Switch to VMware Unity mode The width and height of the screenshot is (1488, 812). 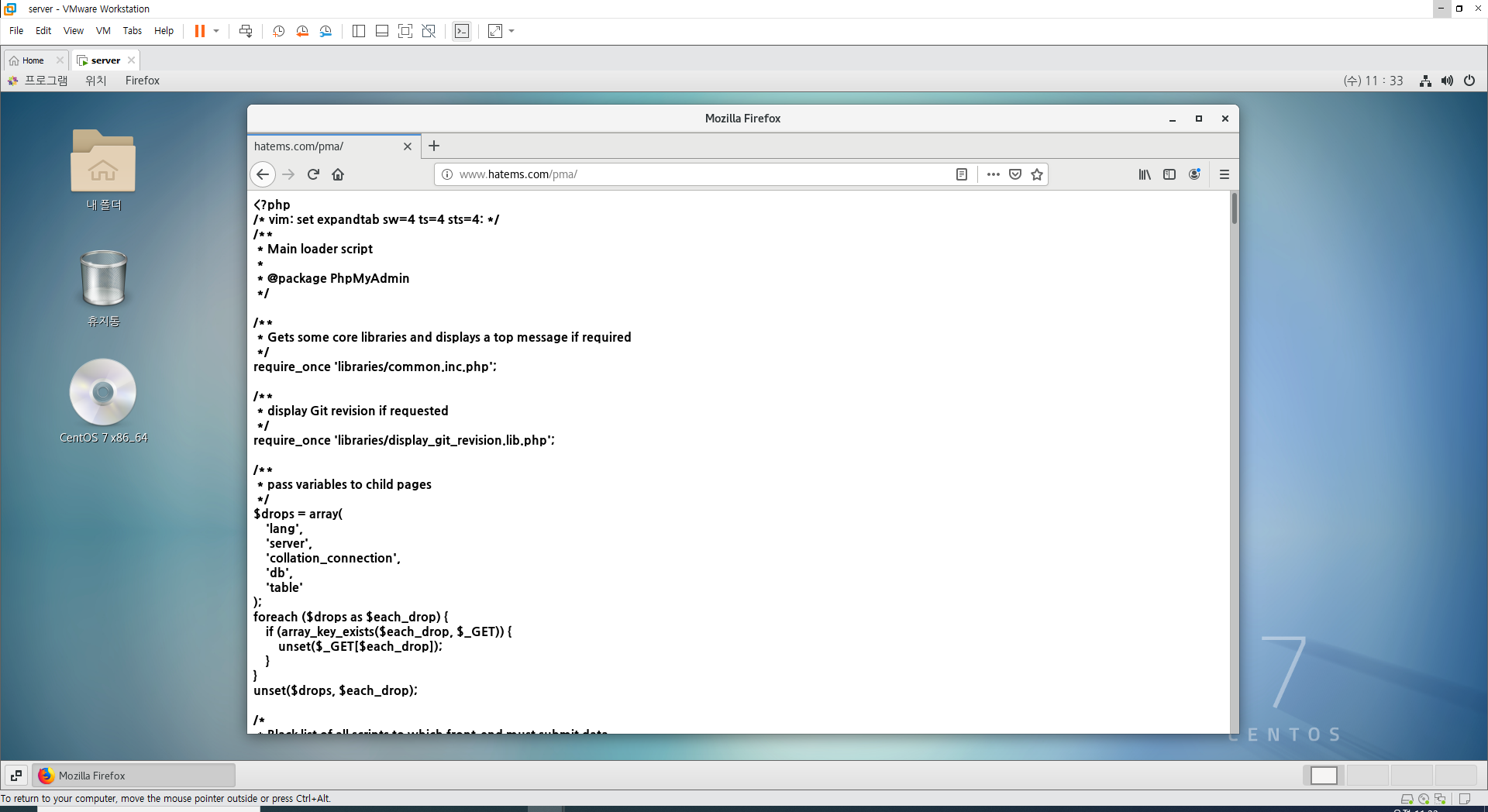click(x=429, y=31)
